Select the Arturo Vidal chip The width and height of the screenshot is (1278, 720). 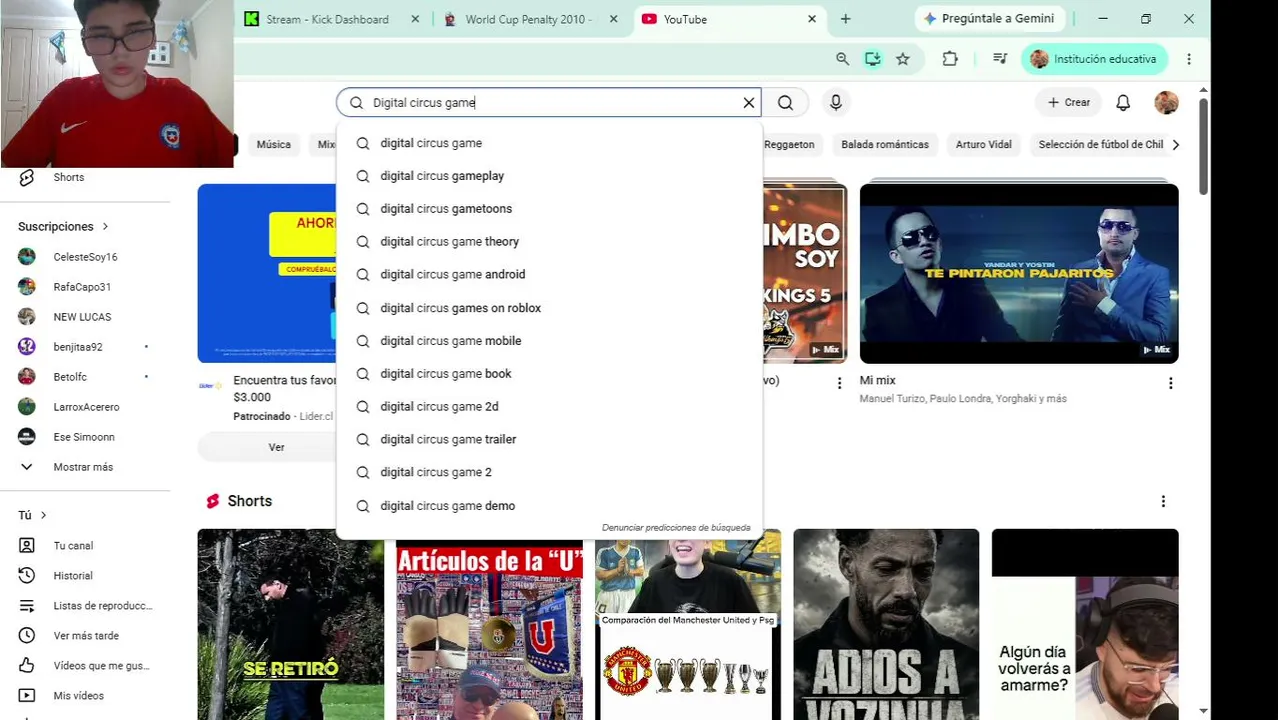(x=984, y=145)
